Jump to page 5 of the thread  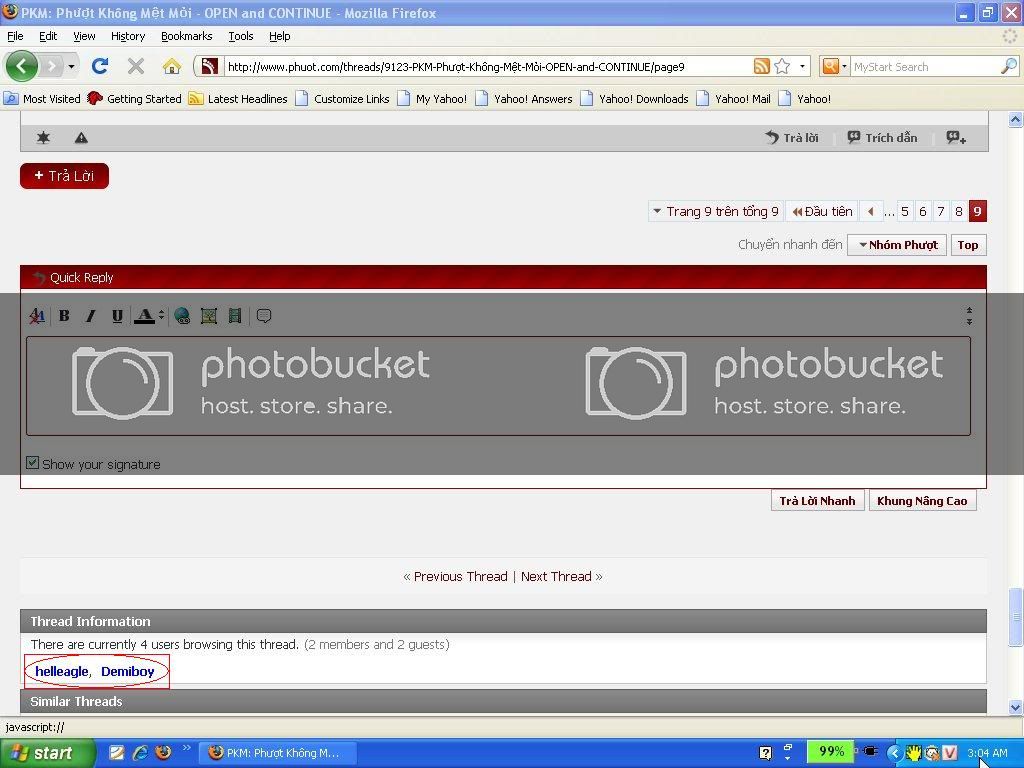(905, 211)
